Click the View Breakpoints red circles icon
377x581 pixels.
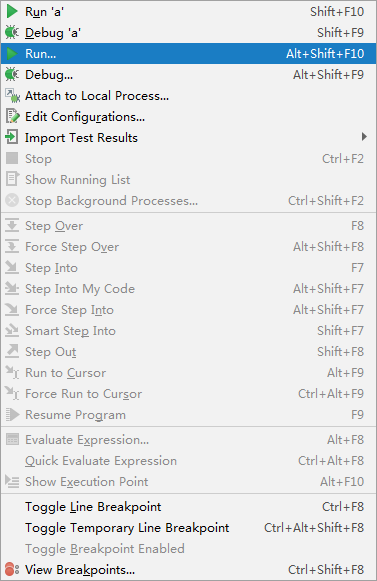coord(12,570)
